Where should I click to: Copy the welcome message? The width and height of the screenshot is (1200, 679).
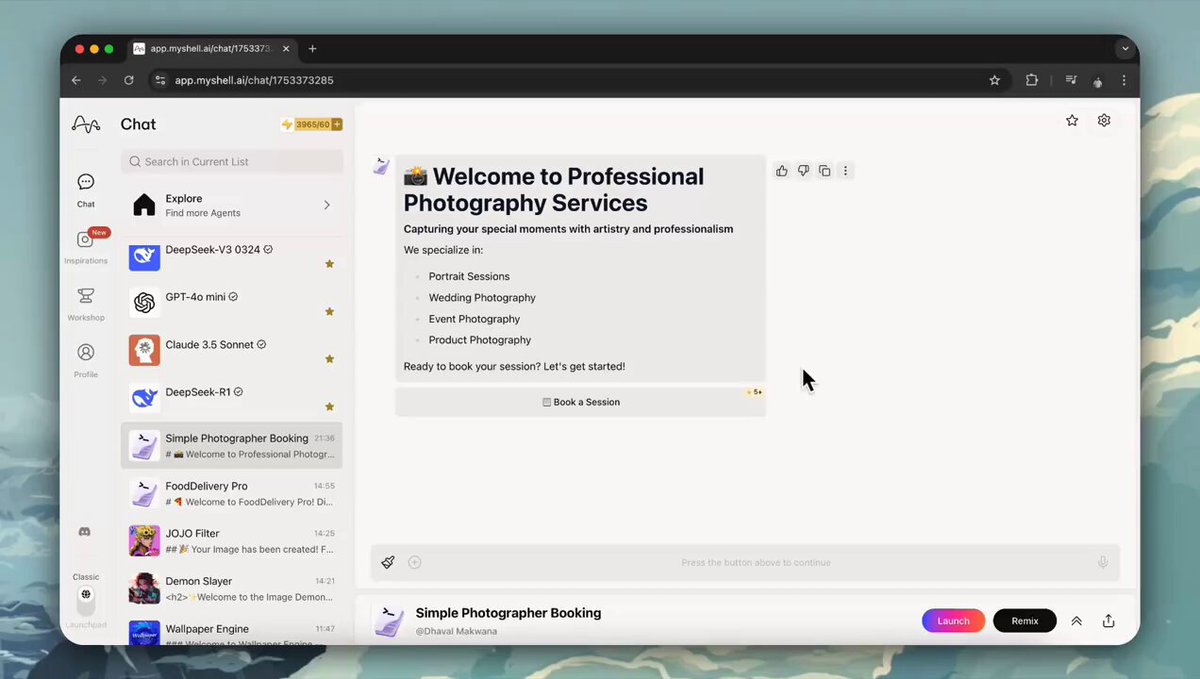824,171
